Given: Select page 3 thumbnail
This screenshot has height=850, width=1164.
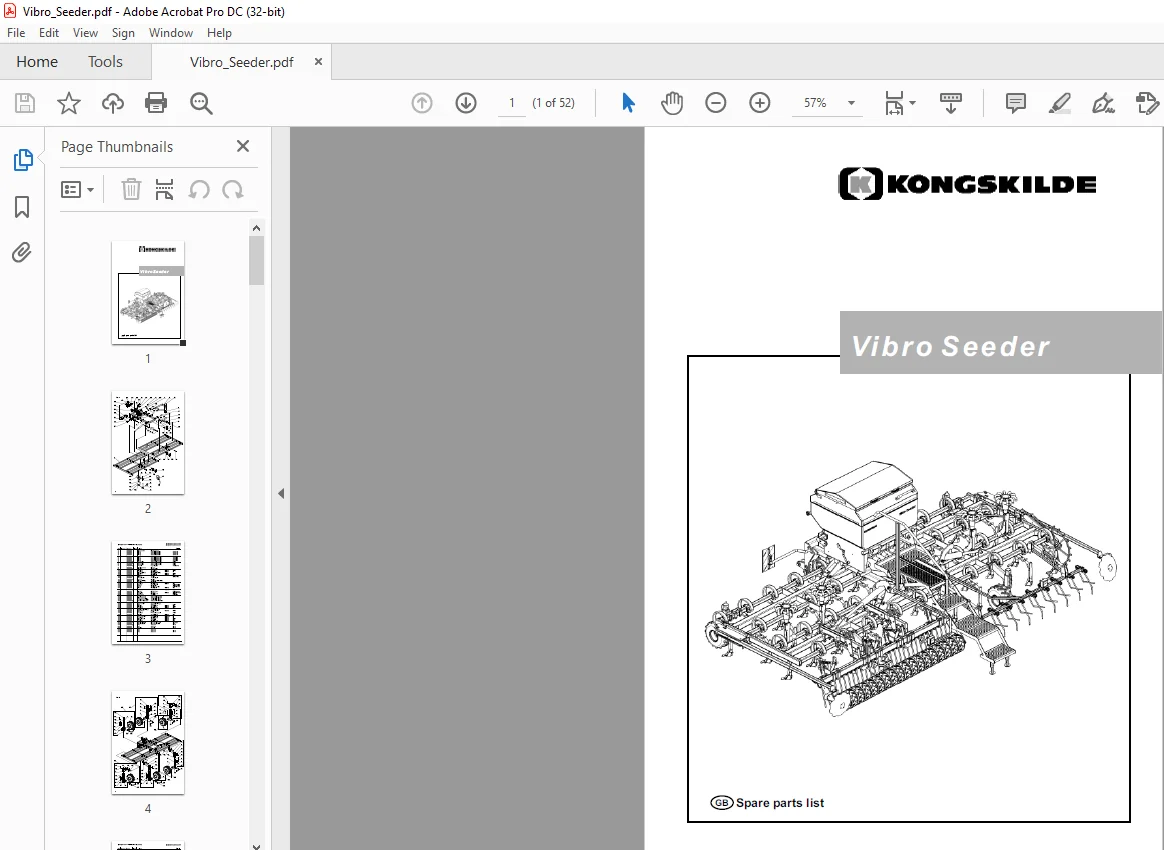Looking at the screenshot, I should 148,593.
